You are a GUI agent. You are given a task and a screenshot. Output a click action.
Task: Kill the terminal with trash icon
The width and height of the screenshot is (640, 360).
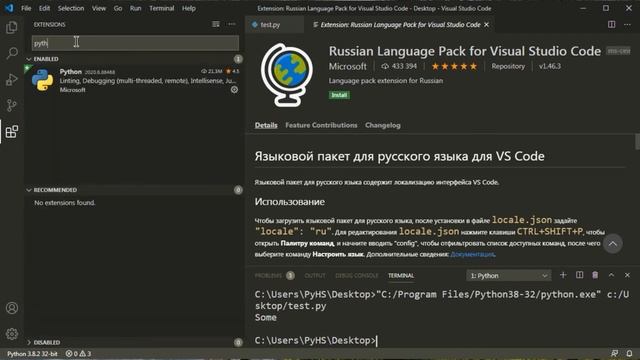point(595,275)
